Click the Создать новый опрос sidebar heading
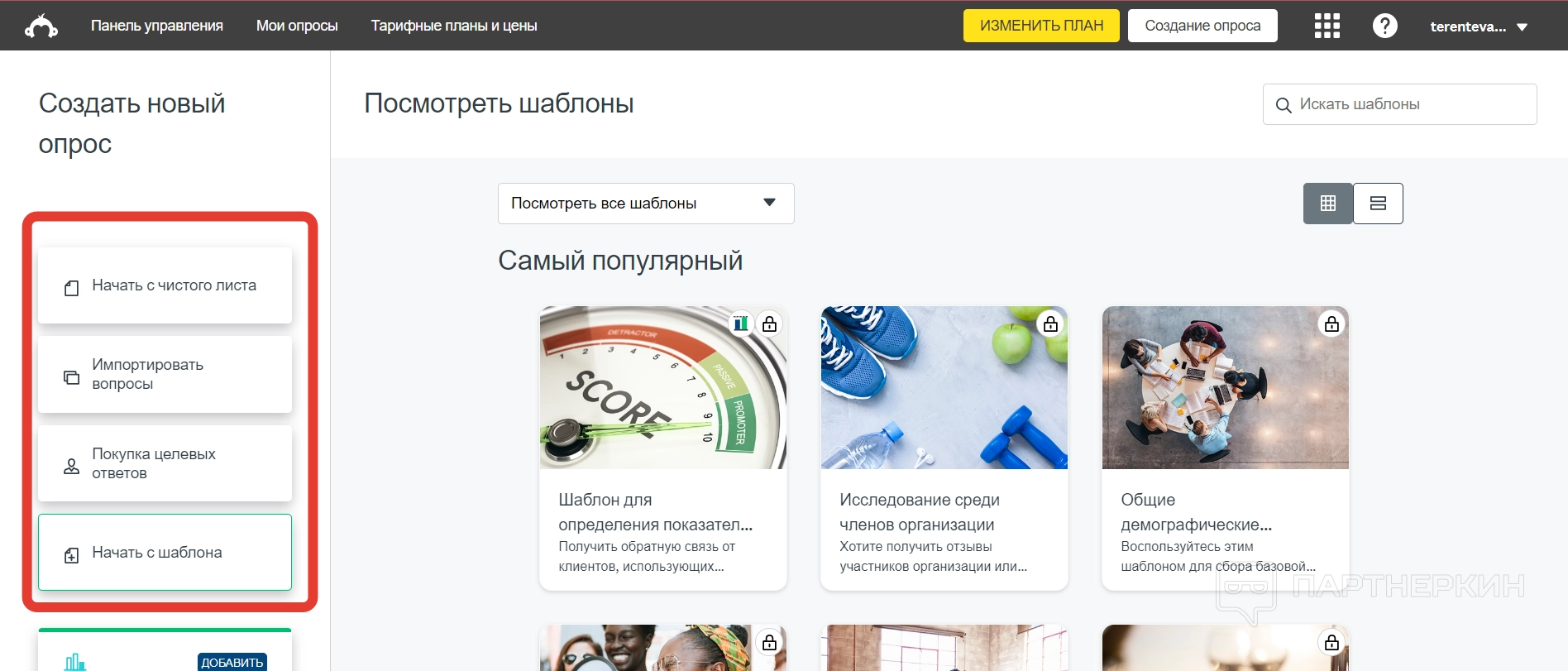This screenshot has height=671, width=1568. click(131, 123)
